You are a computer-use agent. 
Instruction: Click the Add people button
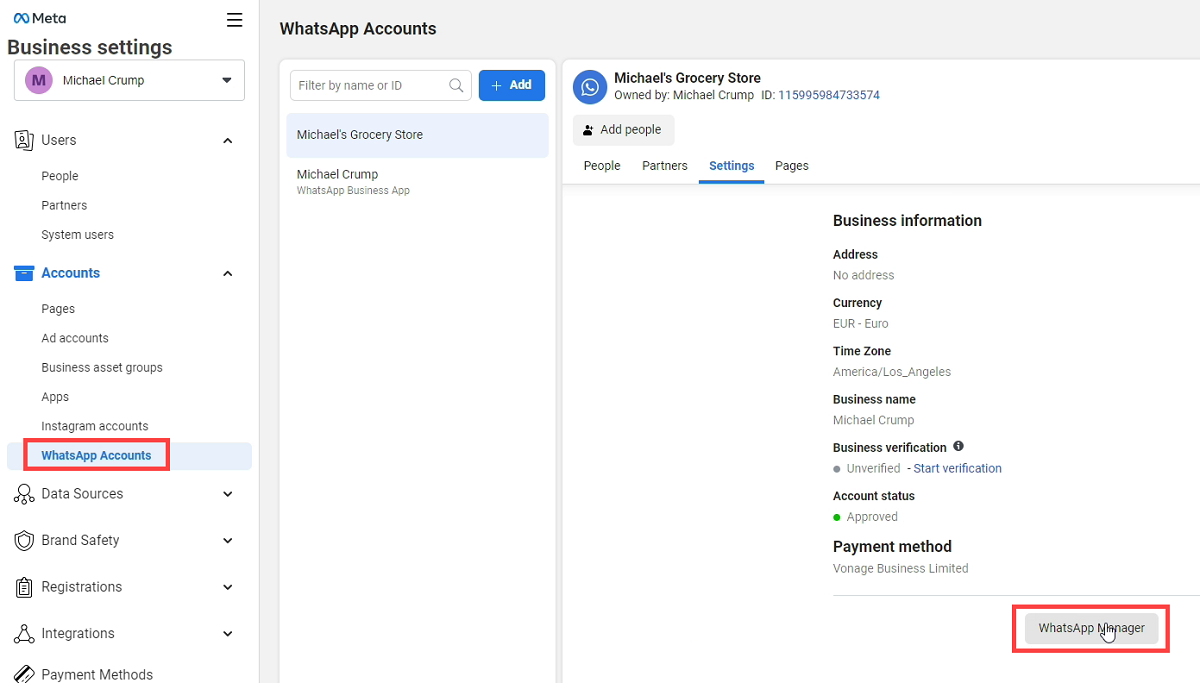point(624,130)
